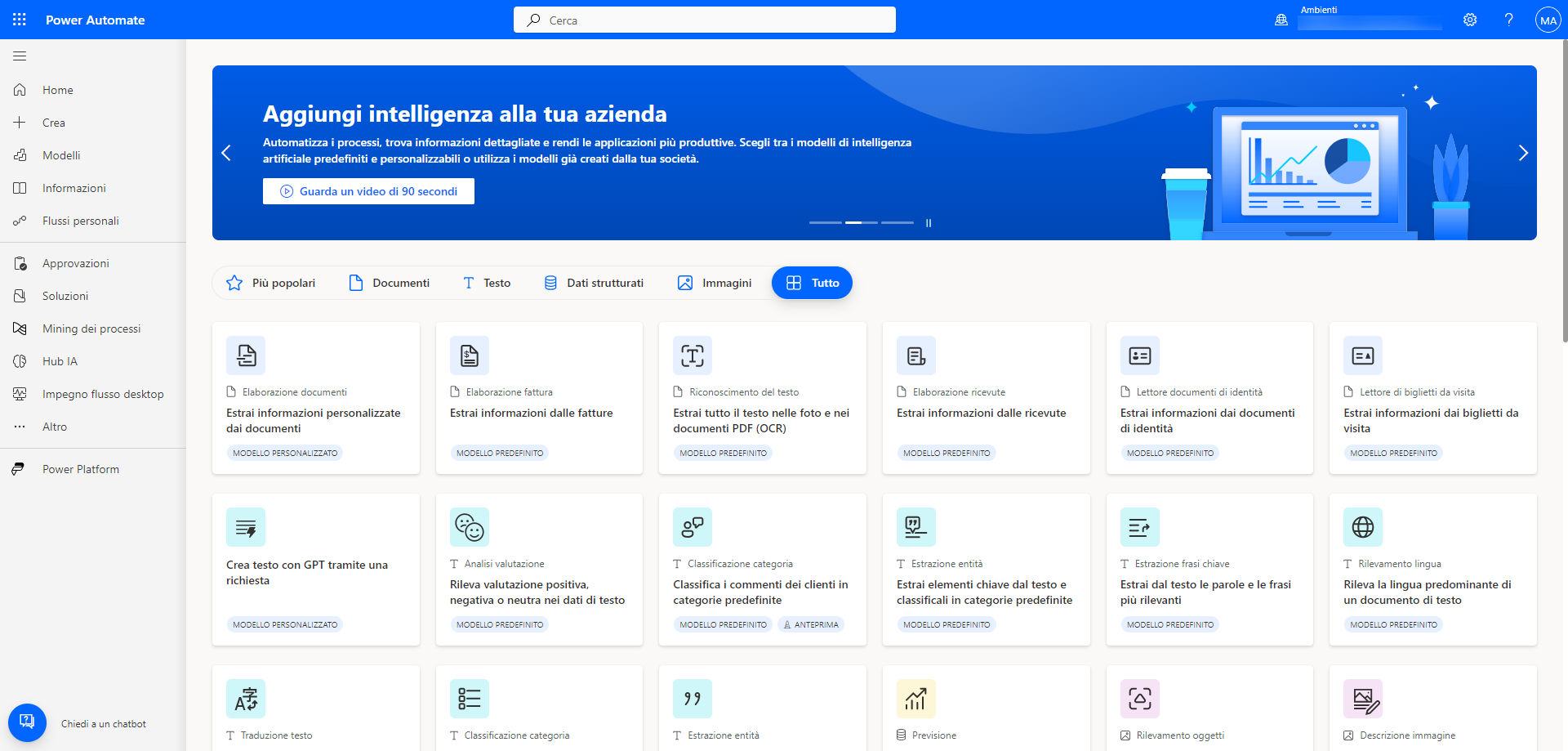
Task: Open the Soluzioni sidebar icon
Action: coord(20,296)
